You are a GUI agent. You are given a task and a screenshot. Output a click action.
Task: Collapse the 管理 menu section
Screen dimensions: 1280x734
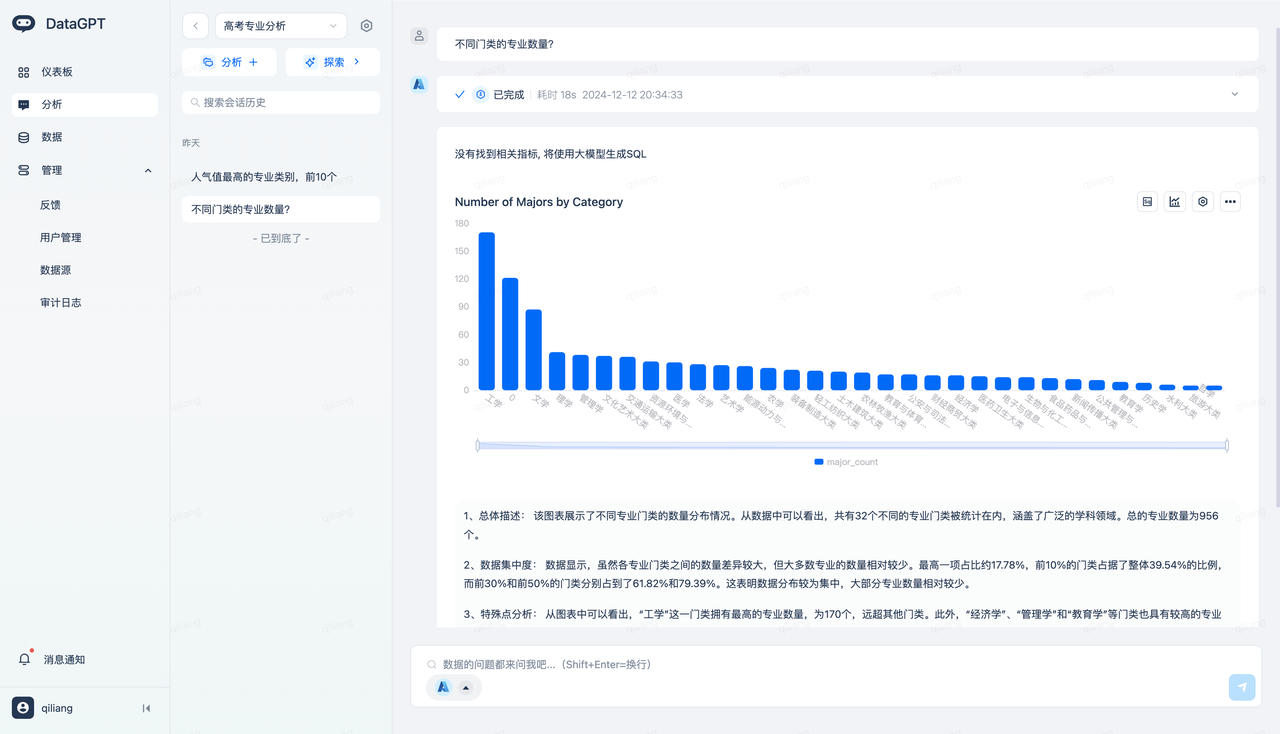148,171
